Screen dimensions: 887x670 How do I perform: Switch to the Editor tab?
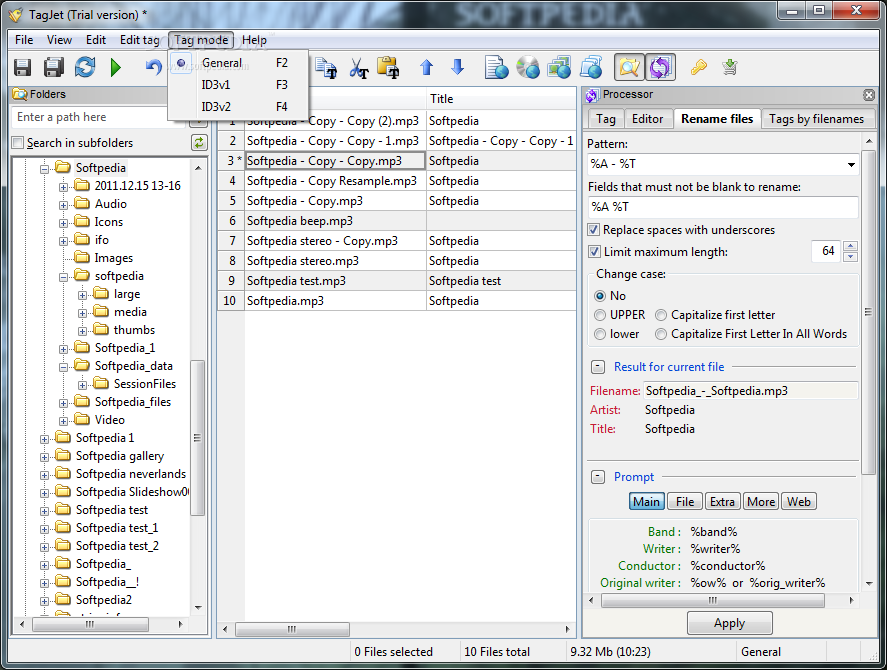pos(647,119)
